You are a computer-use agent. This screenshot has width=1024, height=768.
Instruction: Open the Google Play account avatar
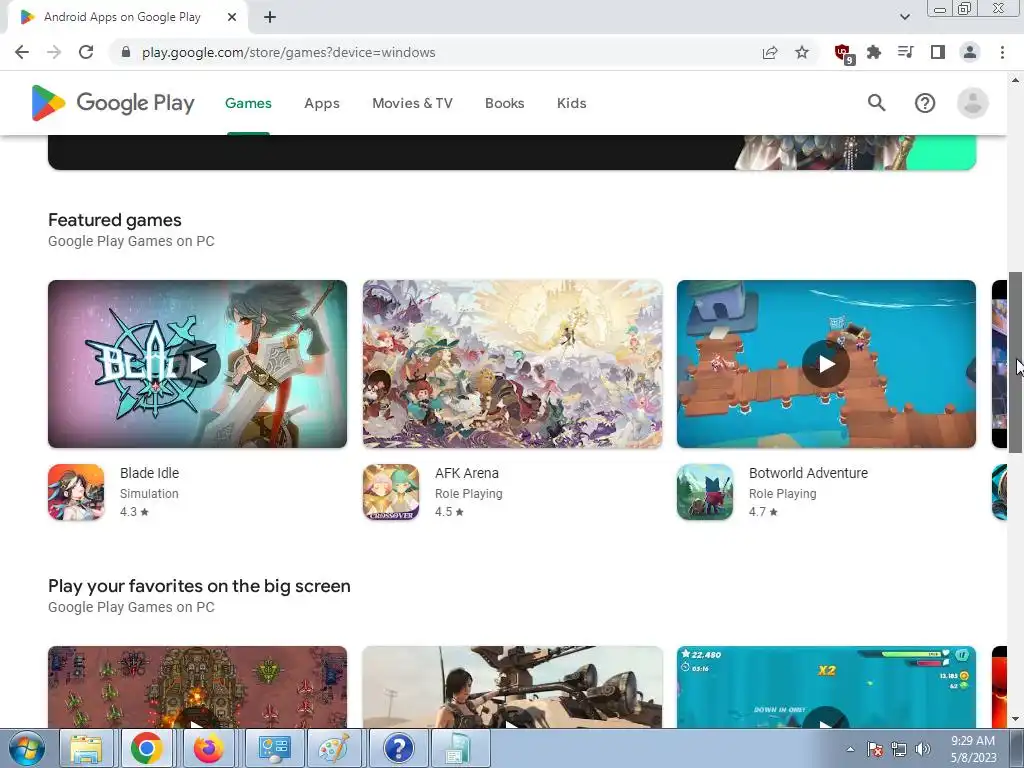(x=972, y=103)
